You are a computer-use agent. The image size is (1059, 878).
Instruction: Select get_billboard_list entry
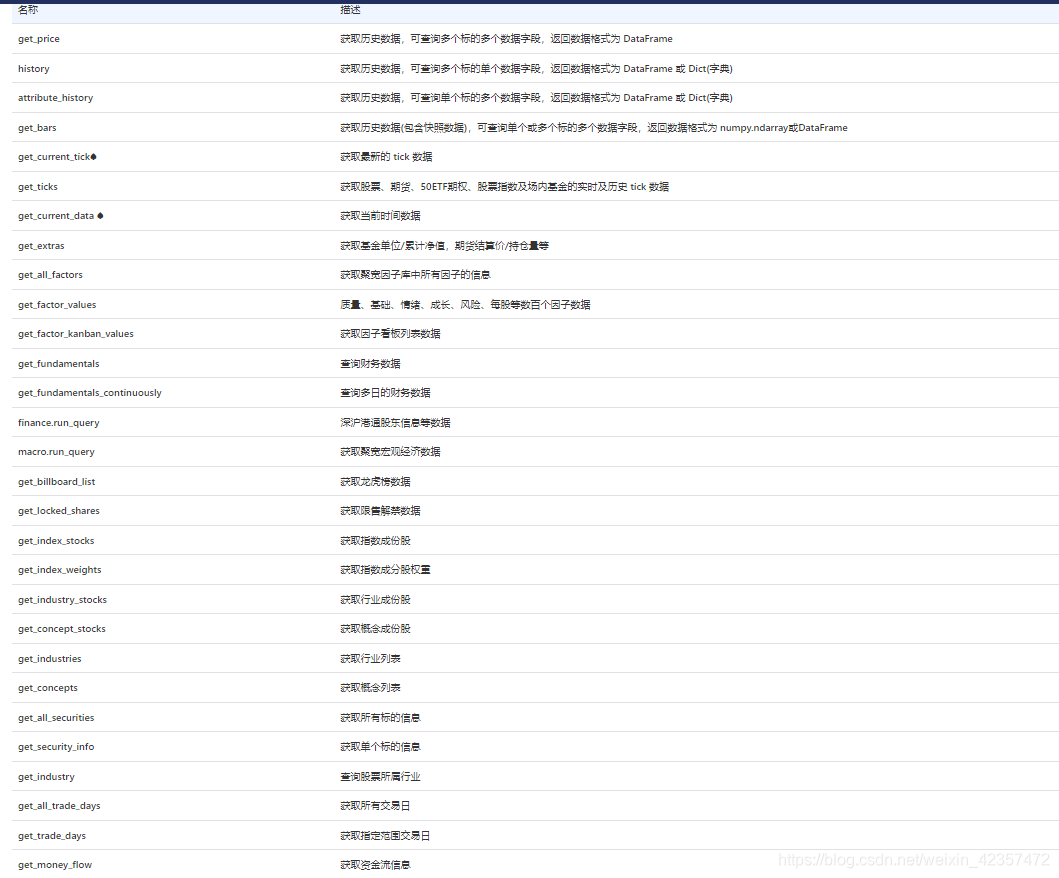57,482
